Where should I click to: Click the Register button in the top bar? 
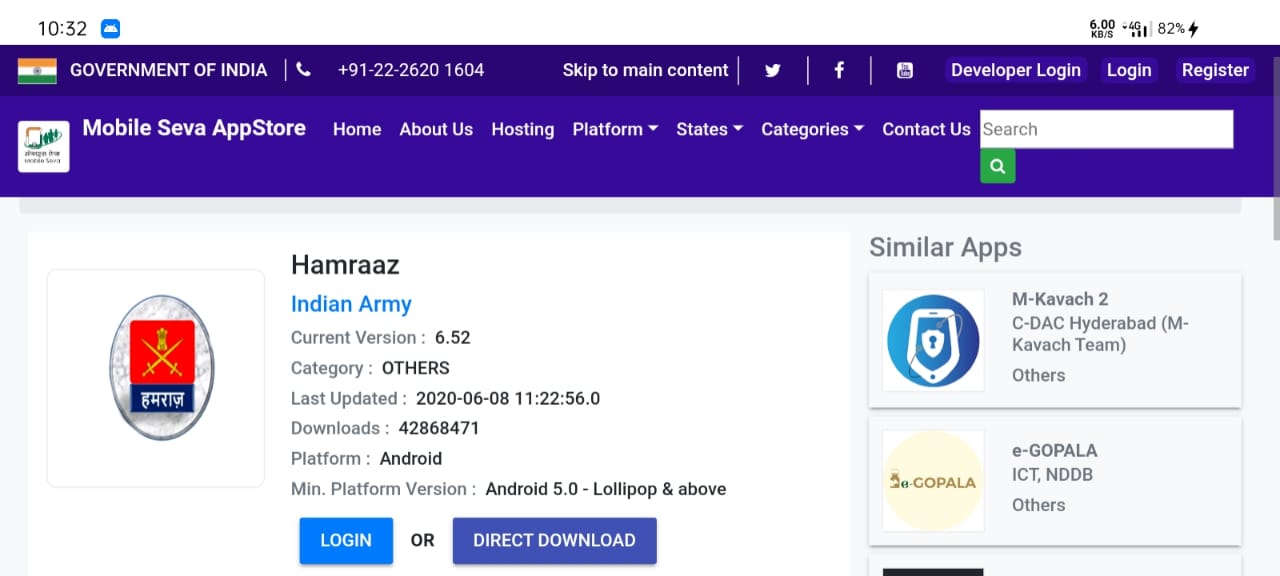1215,70
